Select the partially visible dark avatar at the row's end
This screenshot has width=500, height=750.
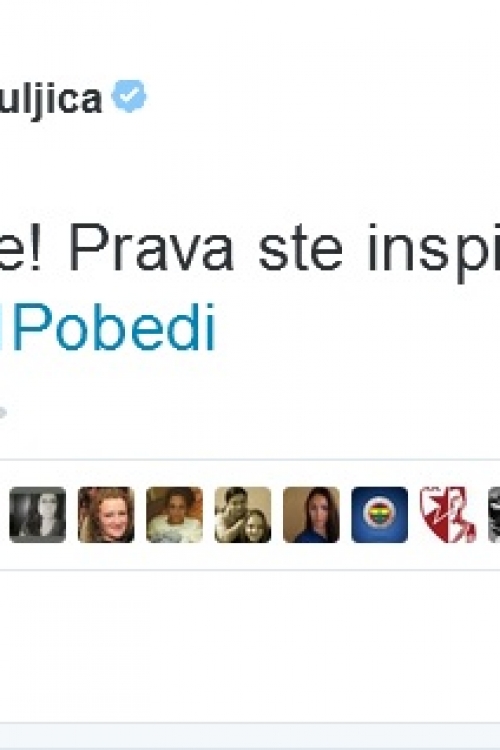point(494,515)
